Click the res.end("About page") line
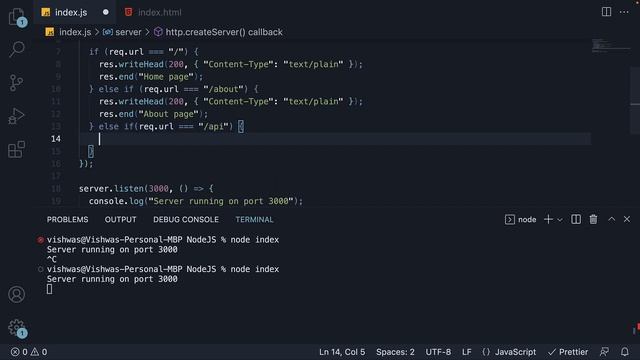The image size is (640, 360). (153, 114)
